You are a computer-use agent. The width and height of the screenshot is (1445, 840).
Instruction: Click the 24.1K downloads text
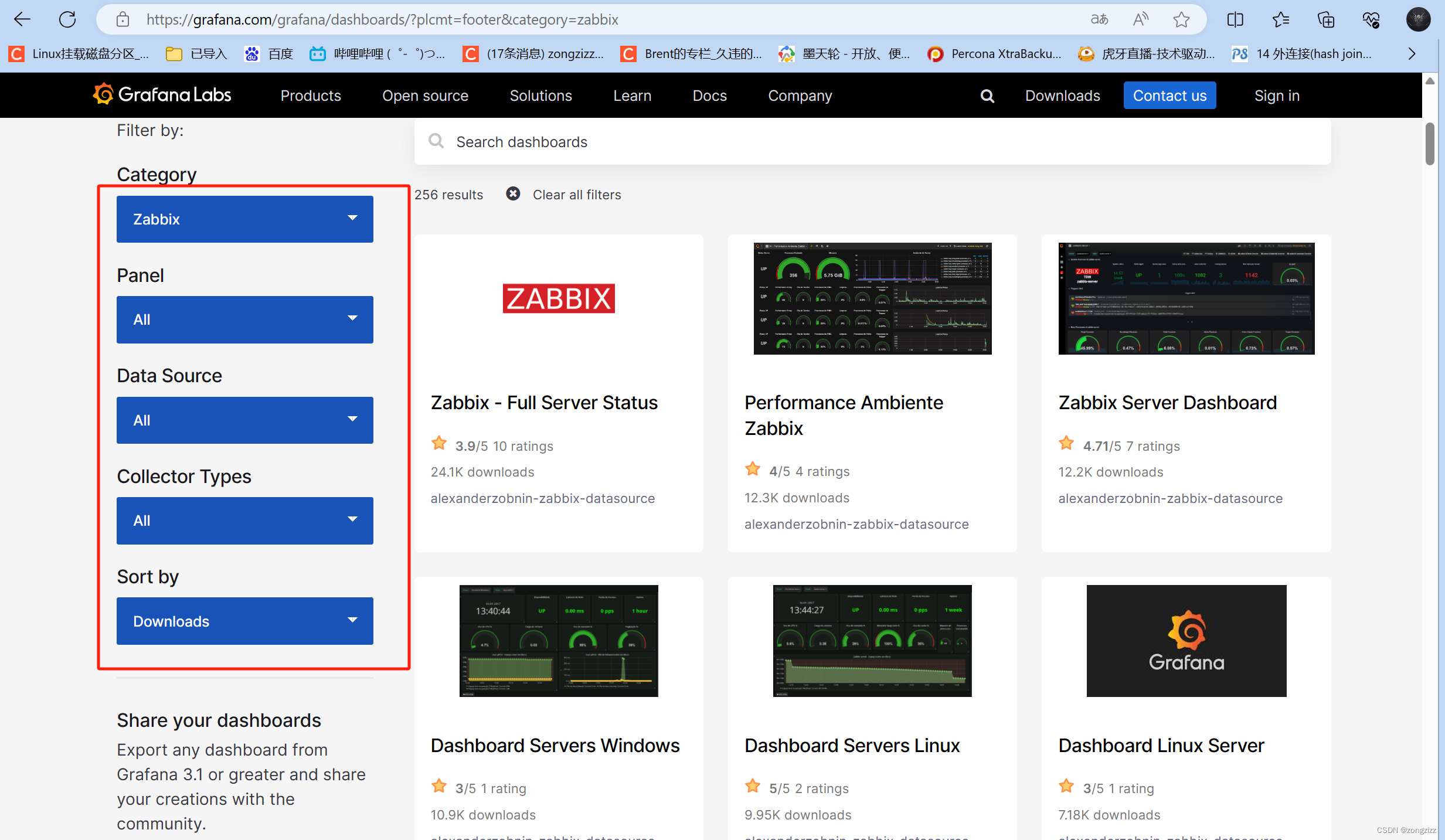pyautogui.click(x=482, y=472)
